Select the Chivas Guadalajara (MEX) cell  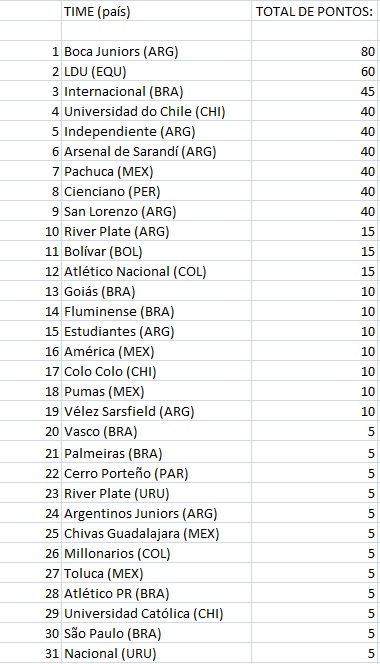click(156, 533)
